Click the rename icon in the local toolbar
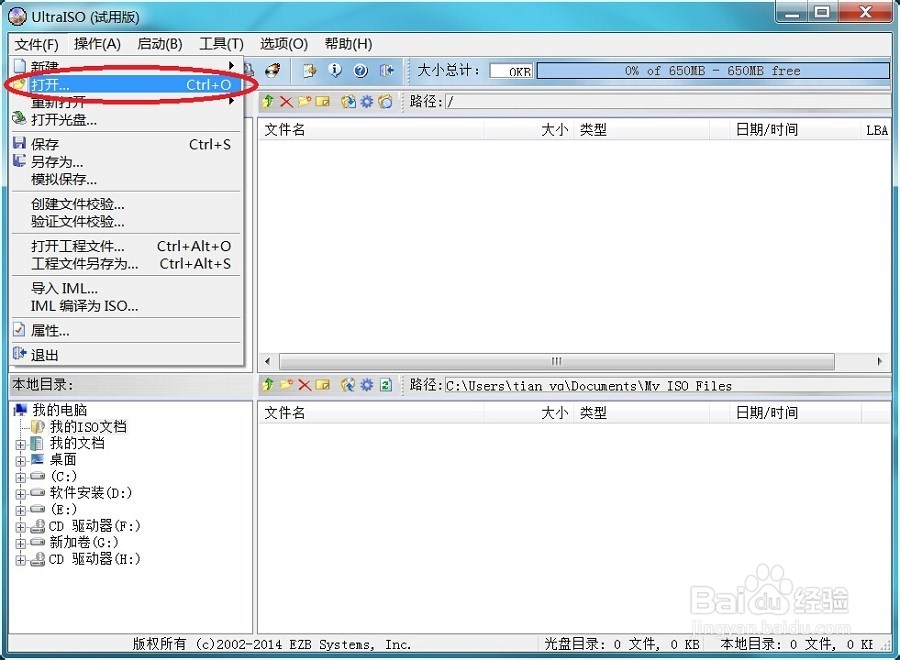The image size is (900, 660). click(x=323, y=385)
